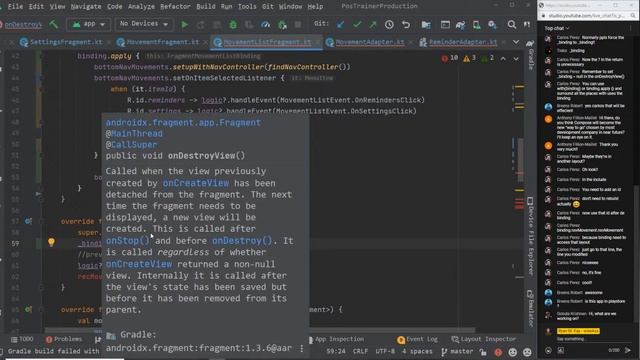Go to next highlighted error arrow
The image size is (640, 360).
516,59
